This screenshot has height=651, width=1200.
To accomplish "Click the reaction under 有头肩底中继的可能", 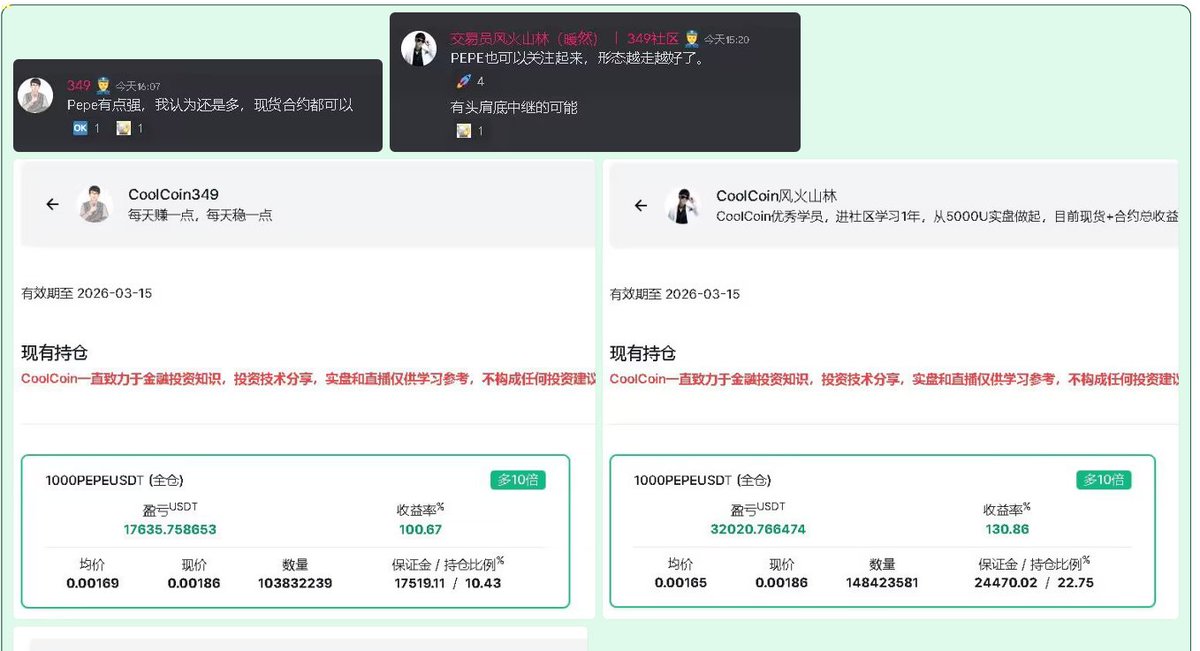I will coord(469,131).
